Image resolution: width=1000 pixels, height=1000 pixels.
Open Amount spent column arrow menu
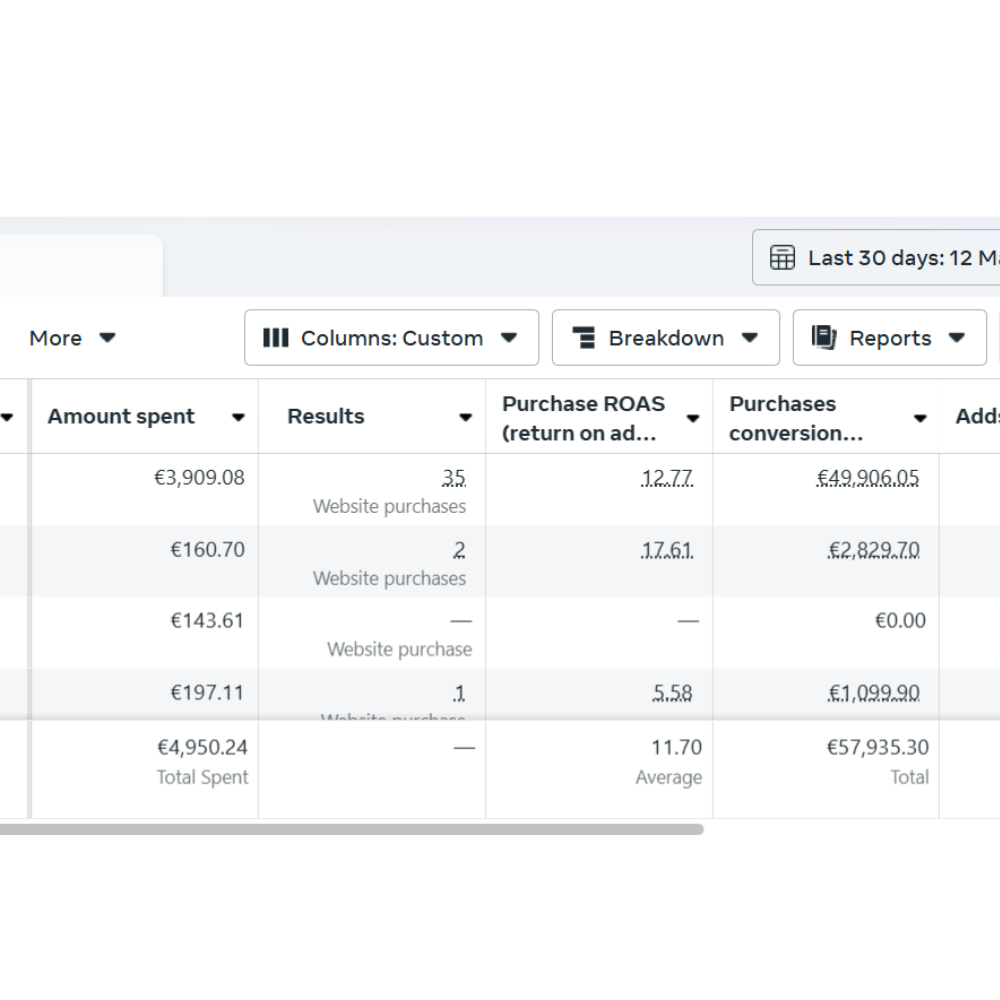tap(238, 418)
